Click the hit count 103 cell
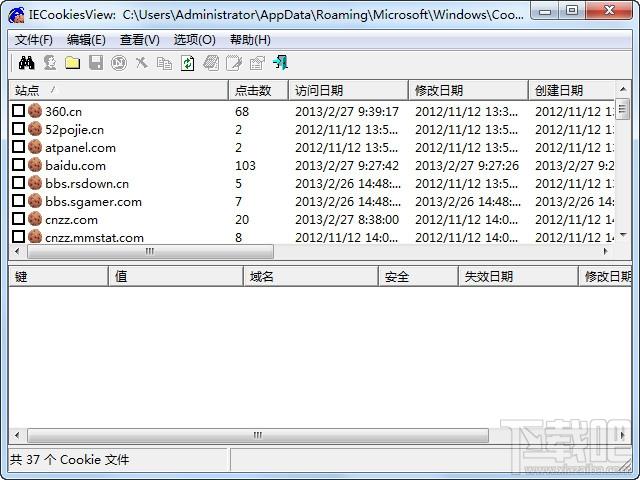 point(245,165)
